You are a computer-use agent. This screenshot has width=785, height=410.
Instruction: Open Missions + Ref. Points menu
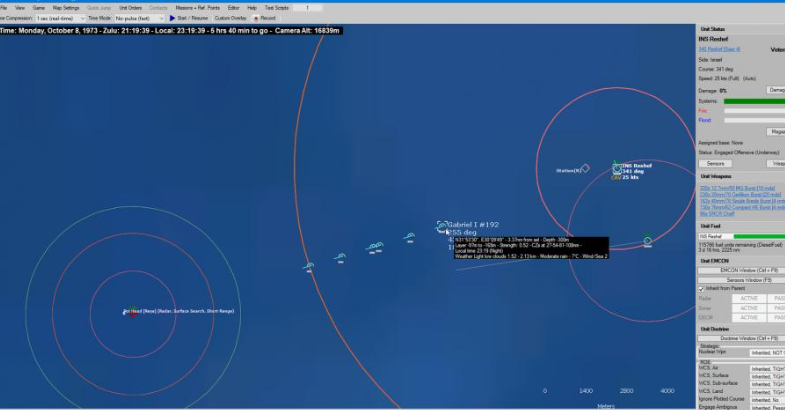pos(198,8)
